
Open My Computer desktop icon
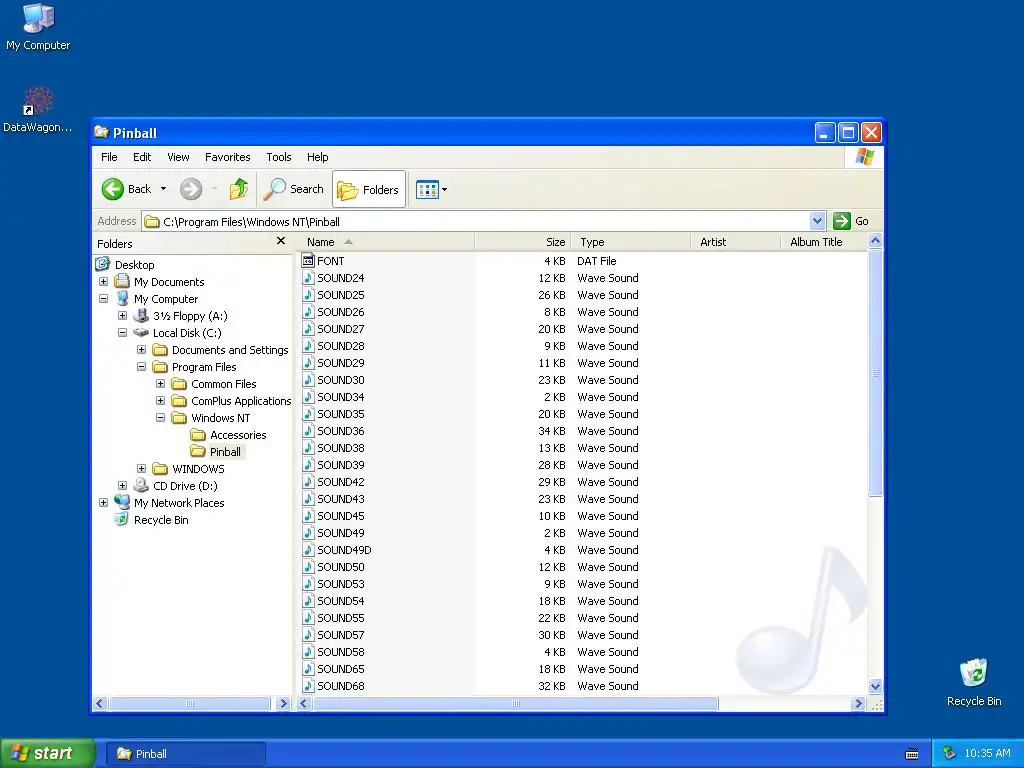(38, 27)
